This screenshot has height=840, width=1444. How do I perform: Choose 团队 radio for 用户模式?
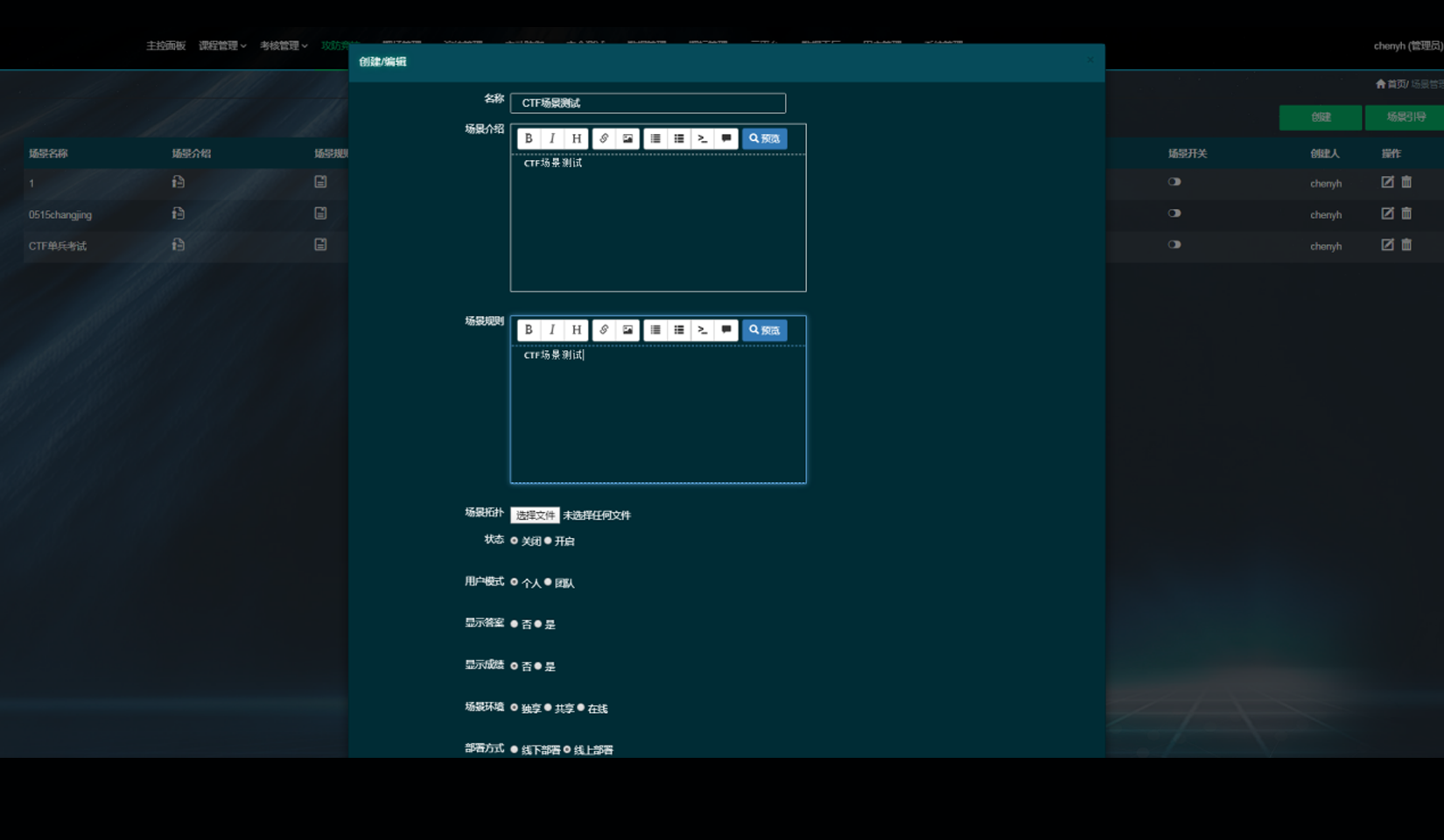[549, 582]
